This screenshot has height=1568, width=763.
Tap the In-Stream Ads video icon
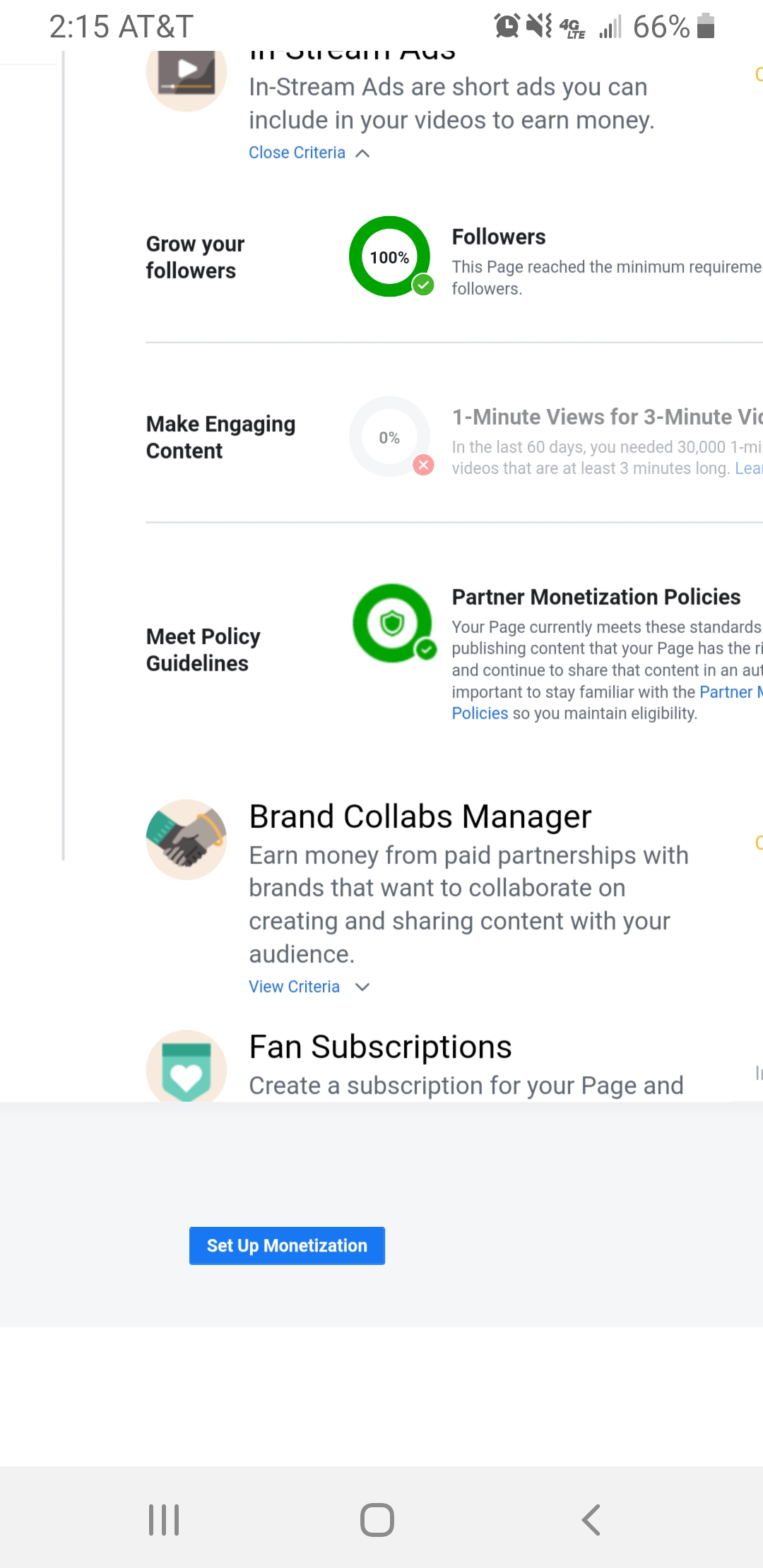point(187,73)
